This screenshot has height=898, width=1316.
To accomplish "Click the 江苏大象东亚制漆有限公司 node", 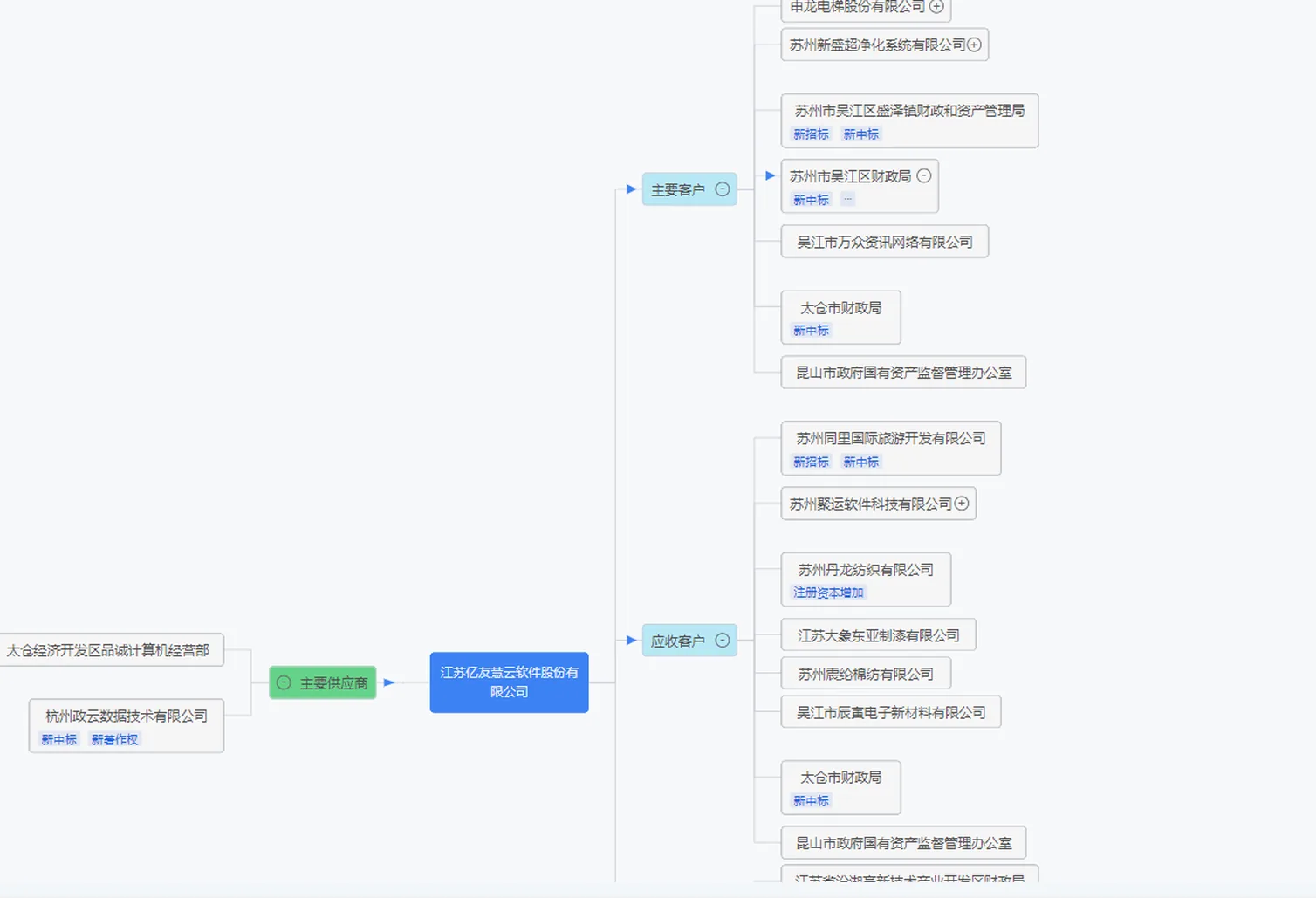I will (878, 635).
